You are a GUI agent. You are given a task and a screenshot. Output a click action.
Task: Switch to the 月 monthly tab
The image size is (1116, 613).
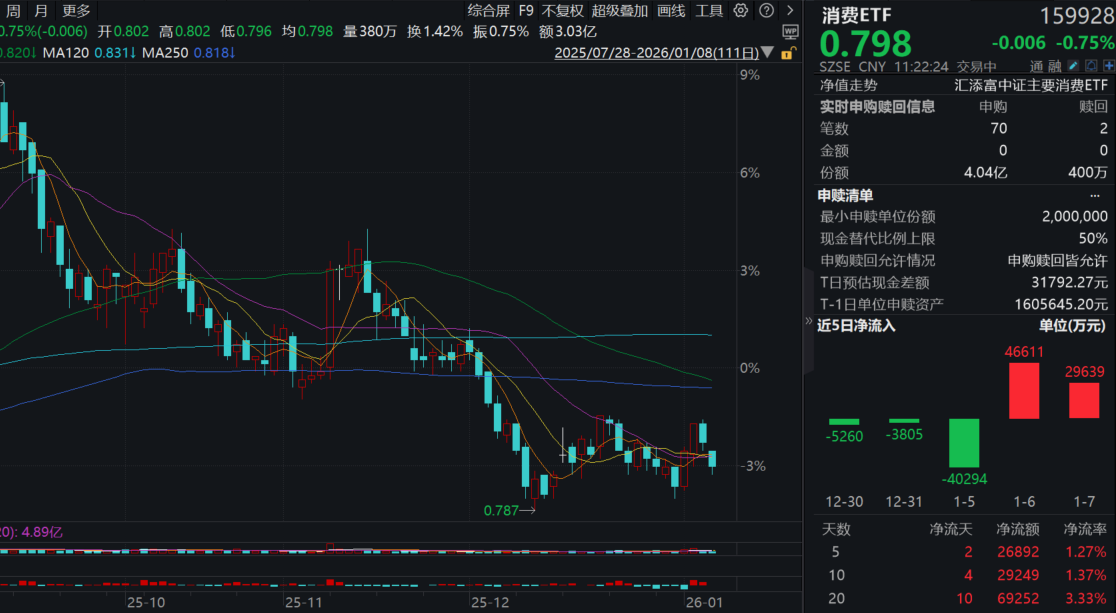(x=40, y=10)
